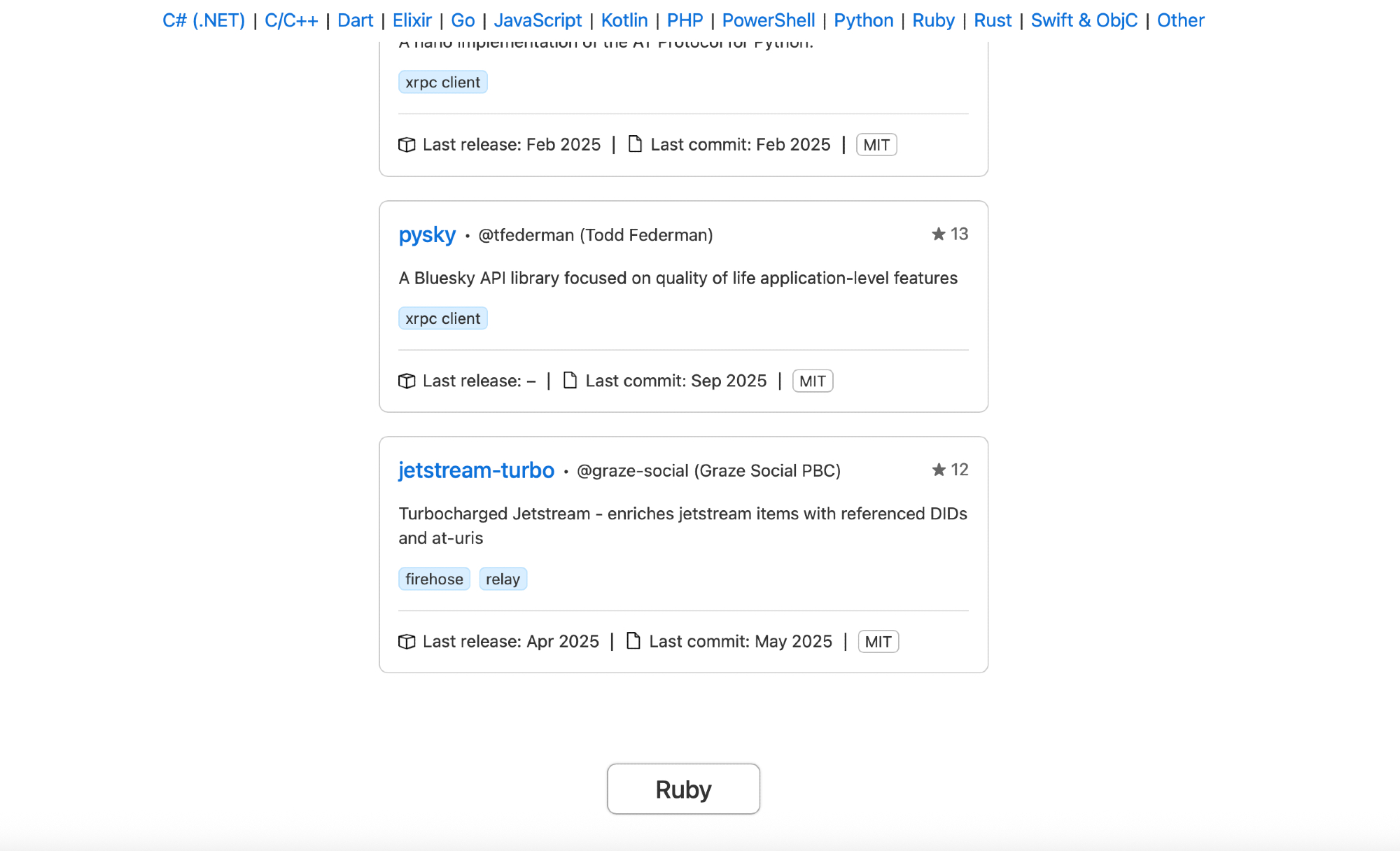Click the star icon on the jetstream-turbo card

click(939, 470)
